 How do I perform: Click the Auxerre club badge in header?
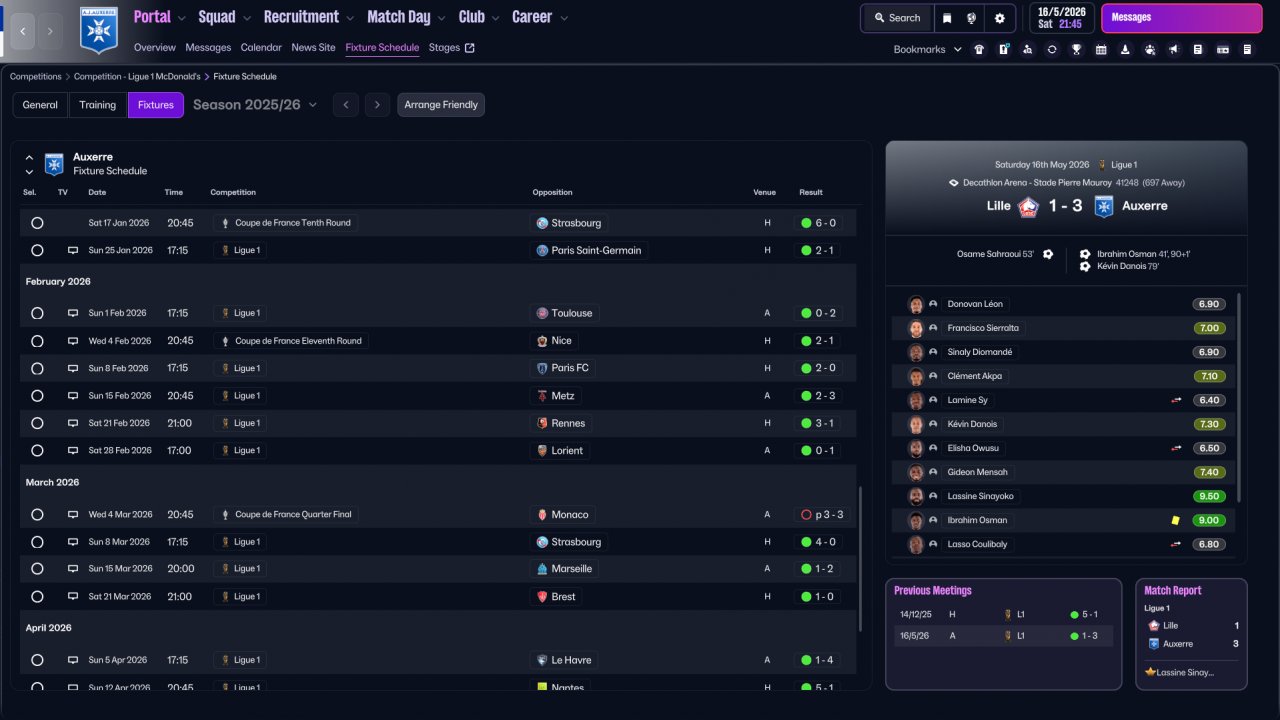point(99,31)
